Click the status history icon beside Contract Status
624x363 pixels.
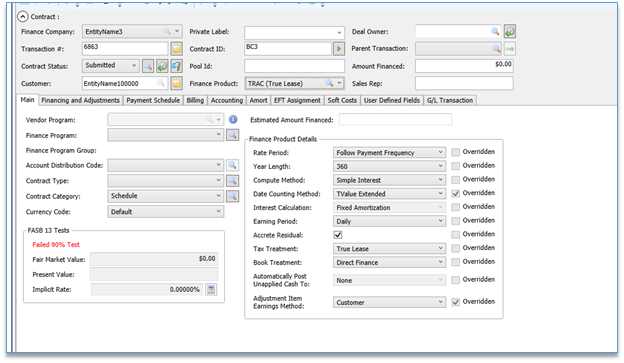[162, 66]
